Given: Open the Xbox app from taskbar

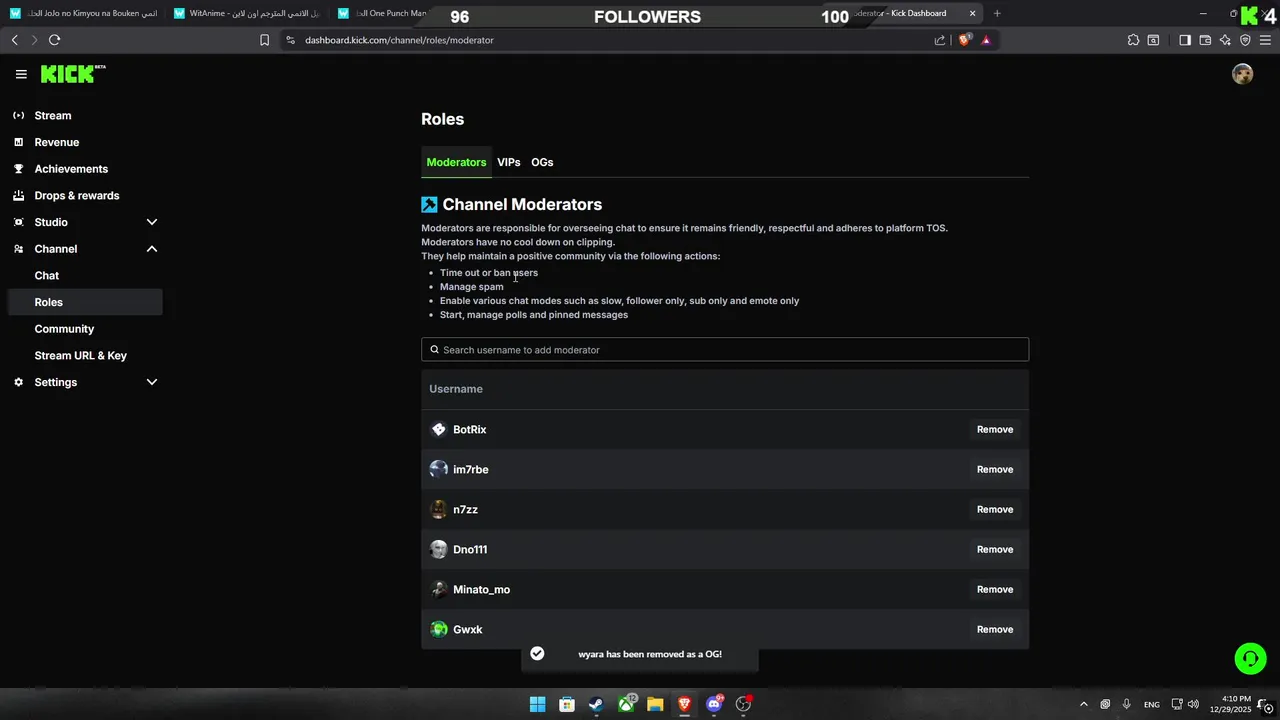Looking at the screenshot, I should (x=626, y=704).
